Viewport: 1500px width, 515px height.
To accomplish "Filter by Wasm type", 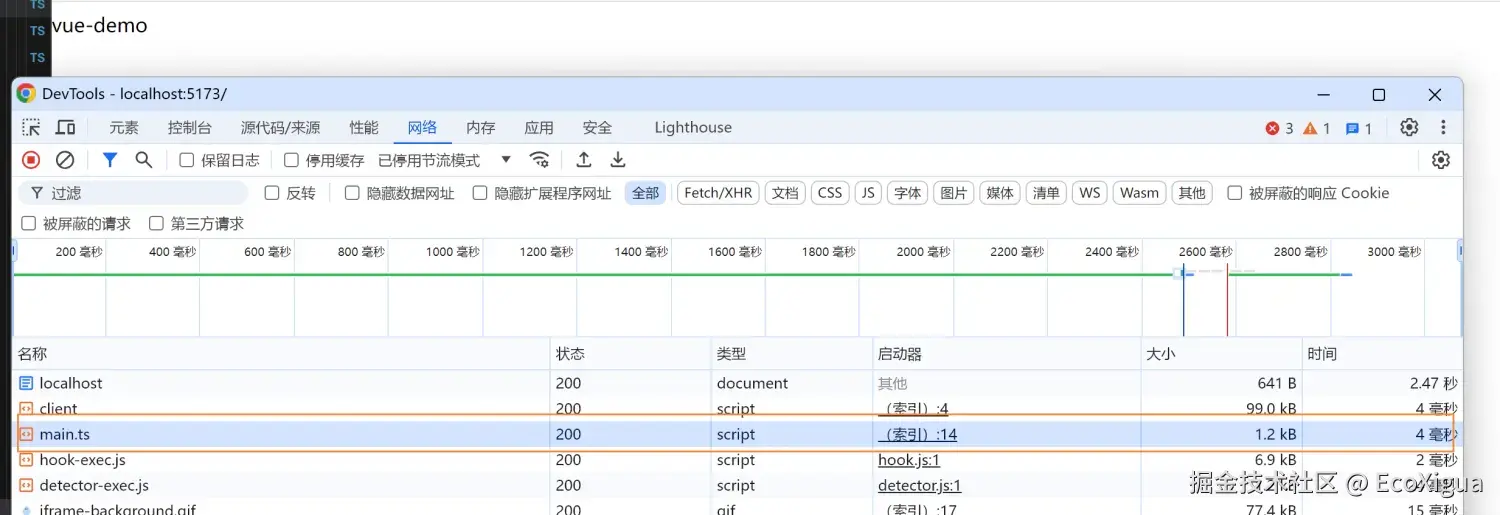I will pos(1139,193).
